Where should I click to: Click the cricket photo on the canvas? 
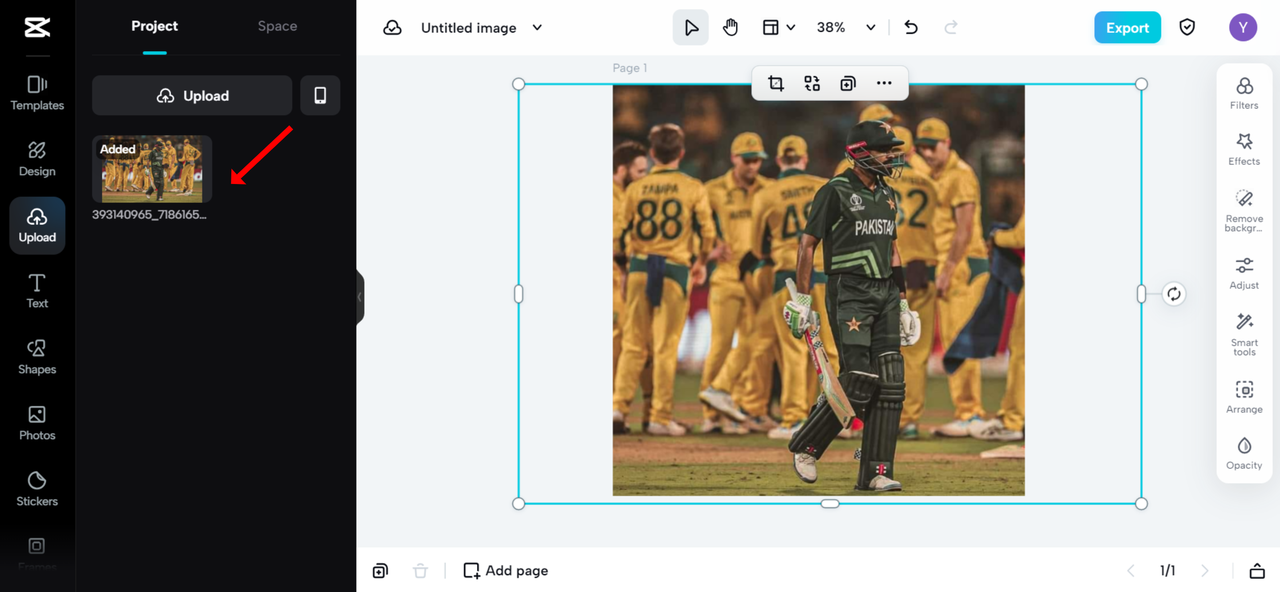[x=818, y=290]
